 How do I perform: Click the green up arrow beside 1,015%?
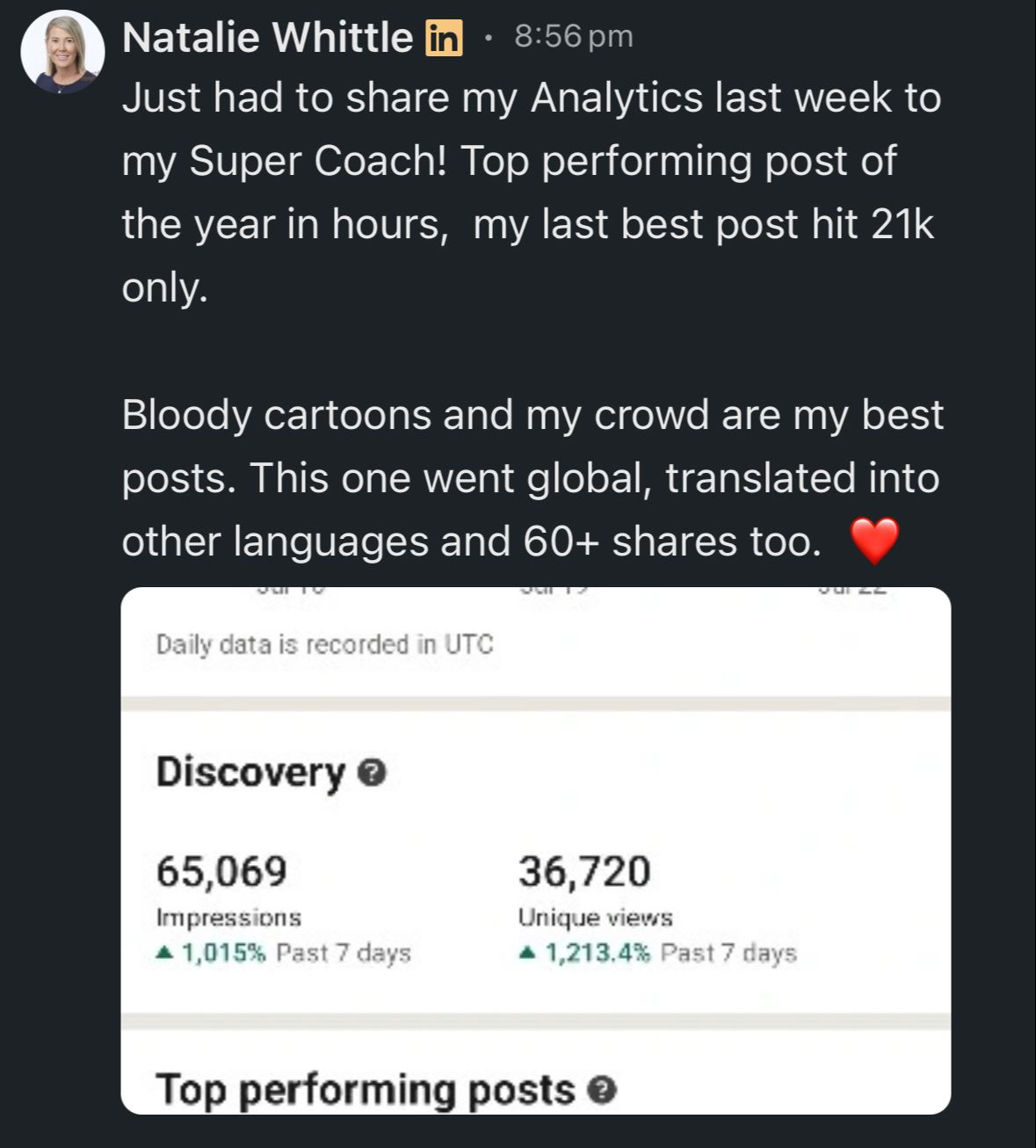[163, 953]
